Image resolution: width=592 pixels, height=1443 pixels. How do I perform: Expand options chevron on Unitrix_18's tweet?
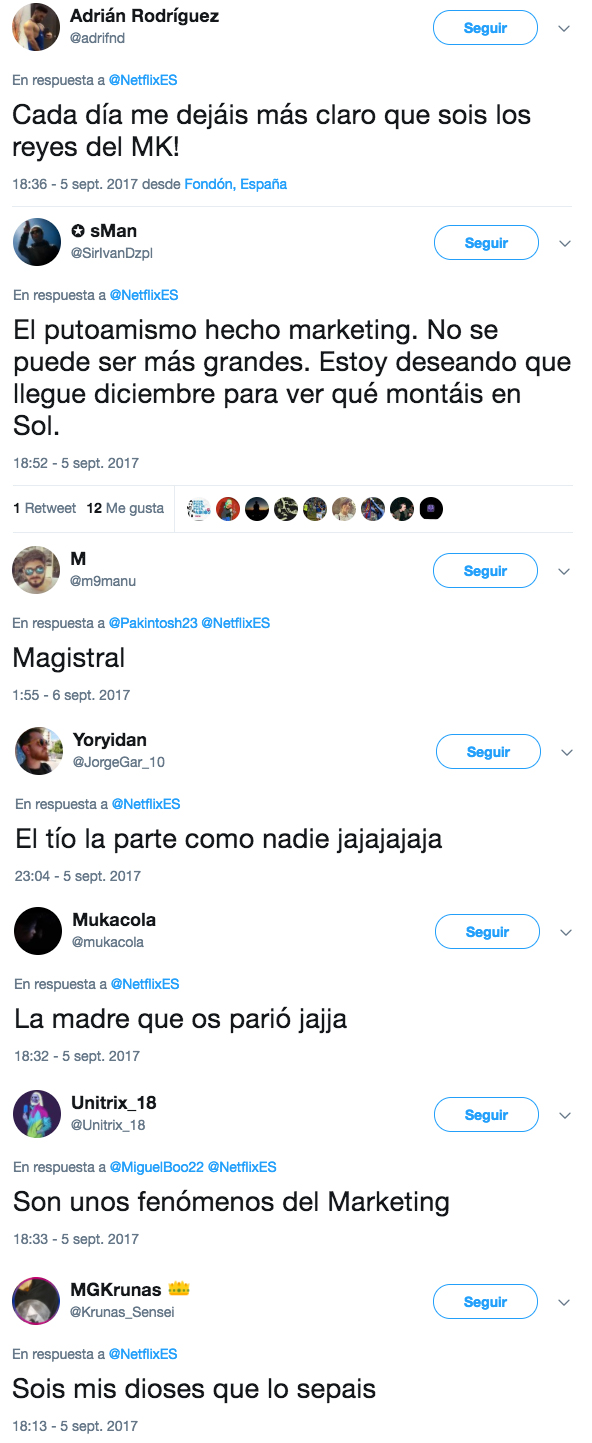pos(564,1115)
